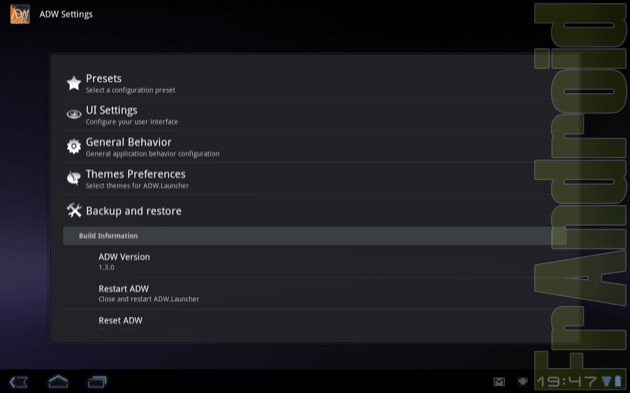Click the General Behavior gear icon
The height and width of the screenshot is (393, 630).
tap(74, 147)
